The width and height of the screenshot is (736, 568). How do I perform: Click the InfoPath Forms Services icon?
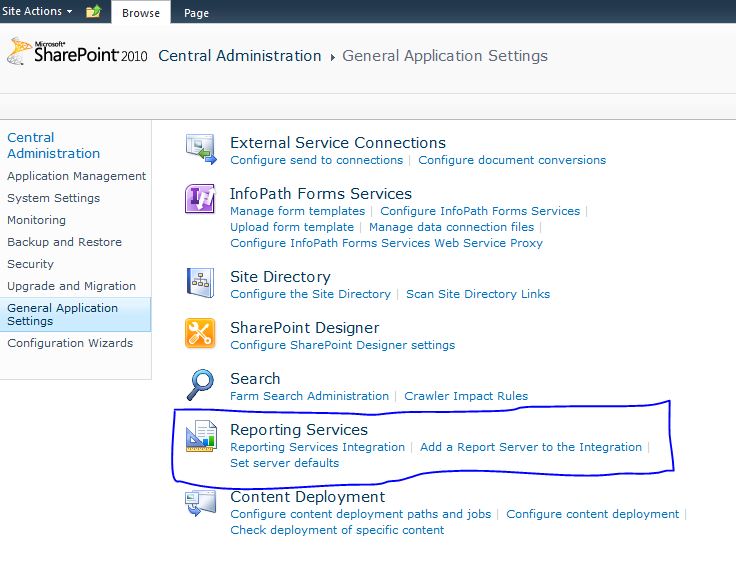pos(200,199)
